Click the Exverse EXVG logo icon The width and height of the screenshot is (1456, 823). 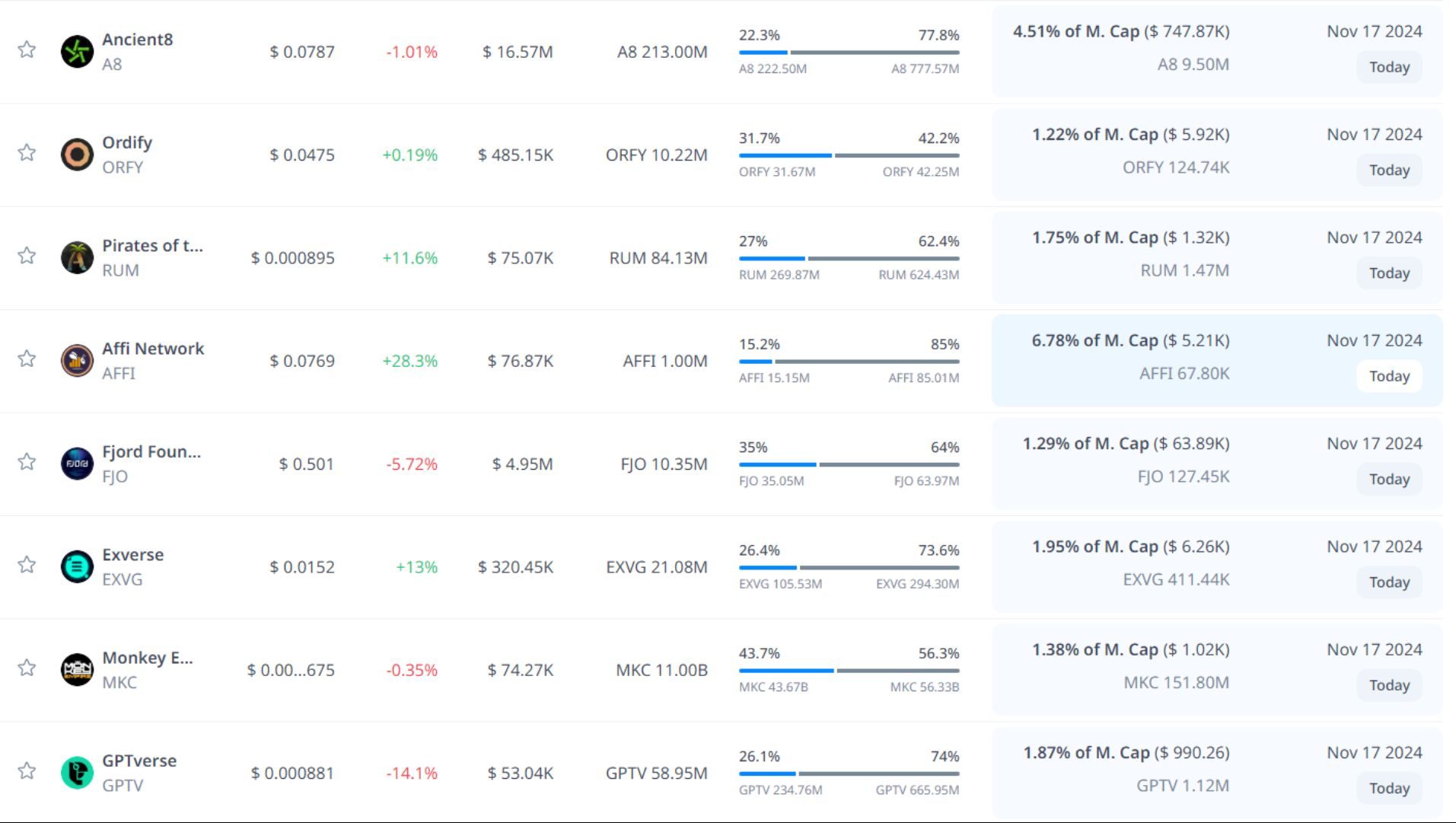pyautogui.click(x=77, y=566)
